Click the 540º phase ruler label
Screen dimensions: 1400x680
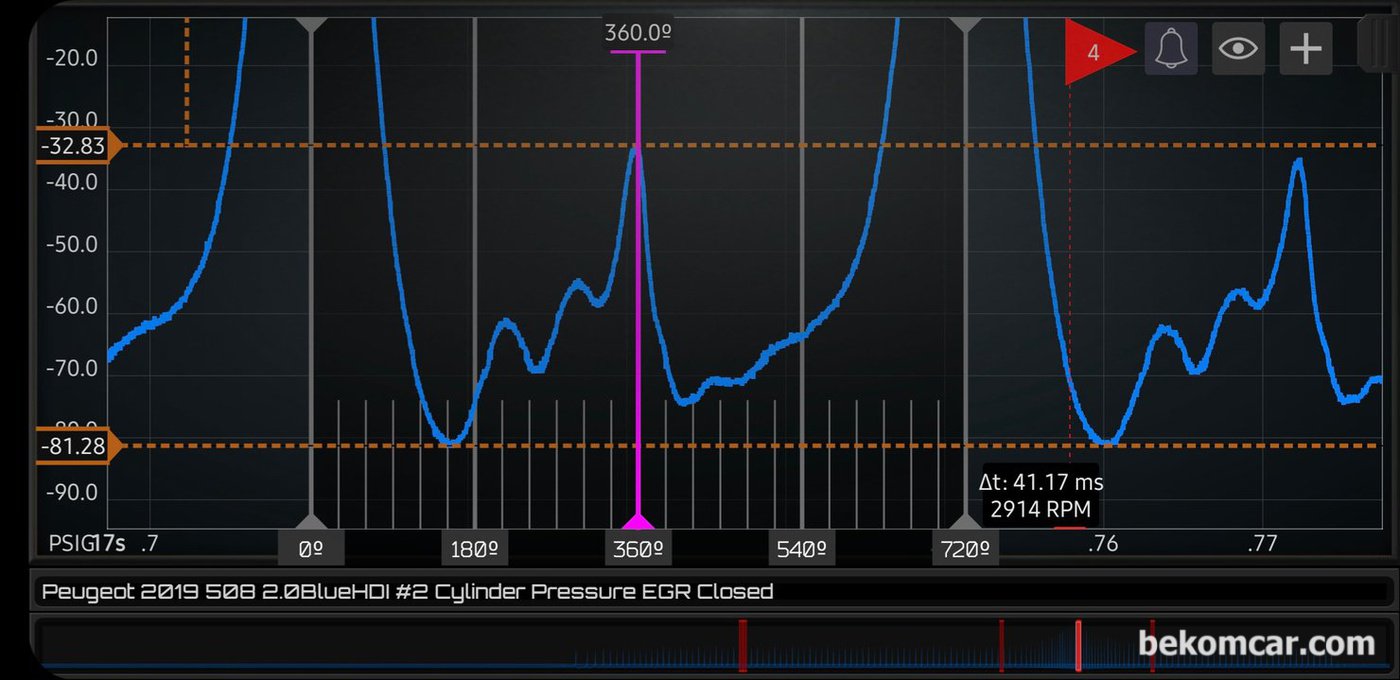tap(801, 549)
